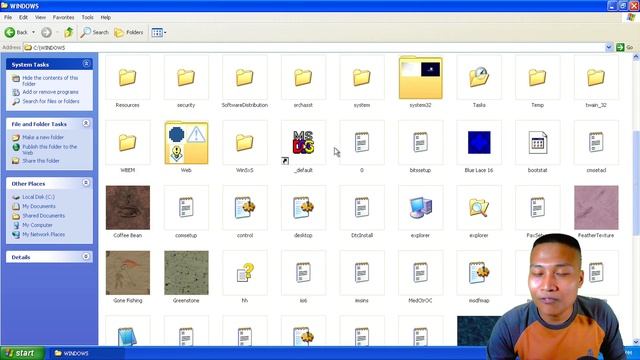Image resolution: width=640 pixels, height=360 pixels.
Task: Toggle the Folders pane button
Action: [129, 32]
